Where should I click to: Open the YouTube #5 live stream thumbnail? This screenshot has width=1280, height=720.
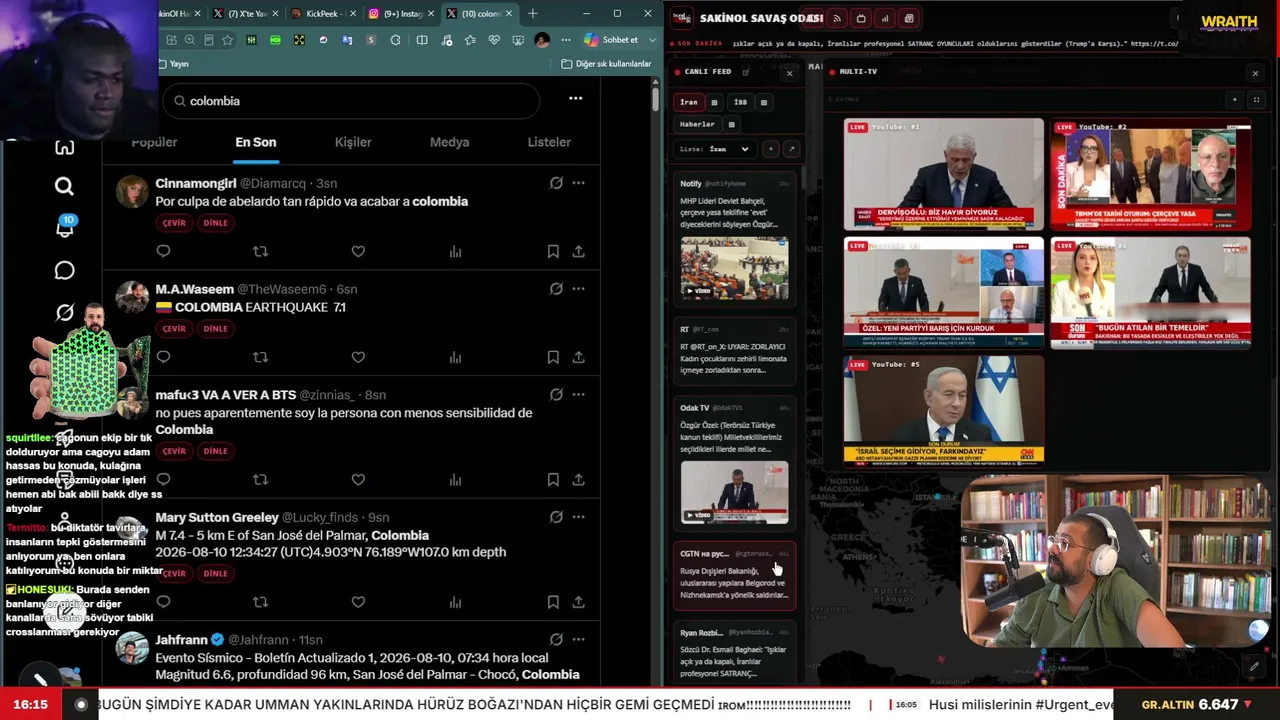pos(943,411)
